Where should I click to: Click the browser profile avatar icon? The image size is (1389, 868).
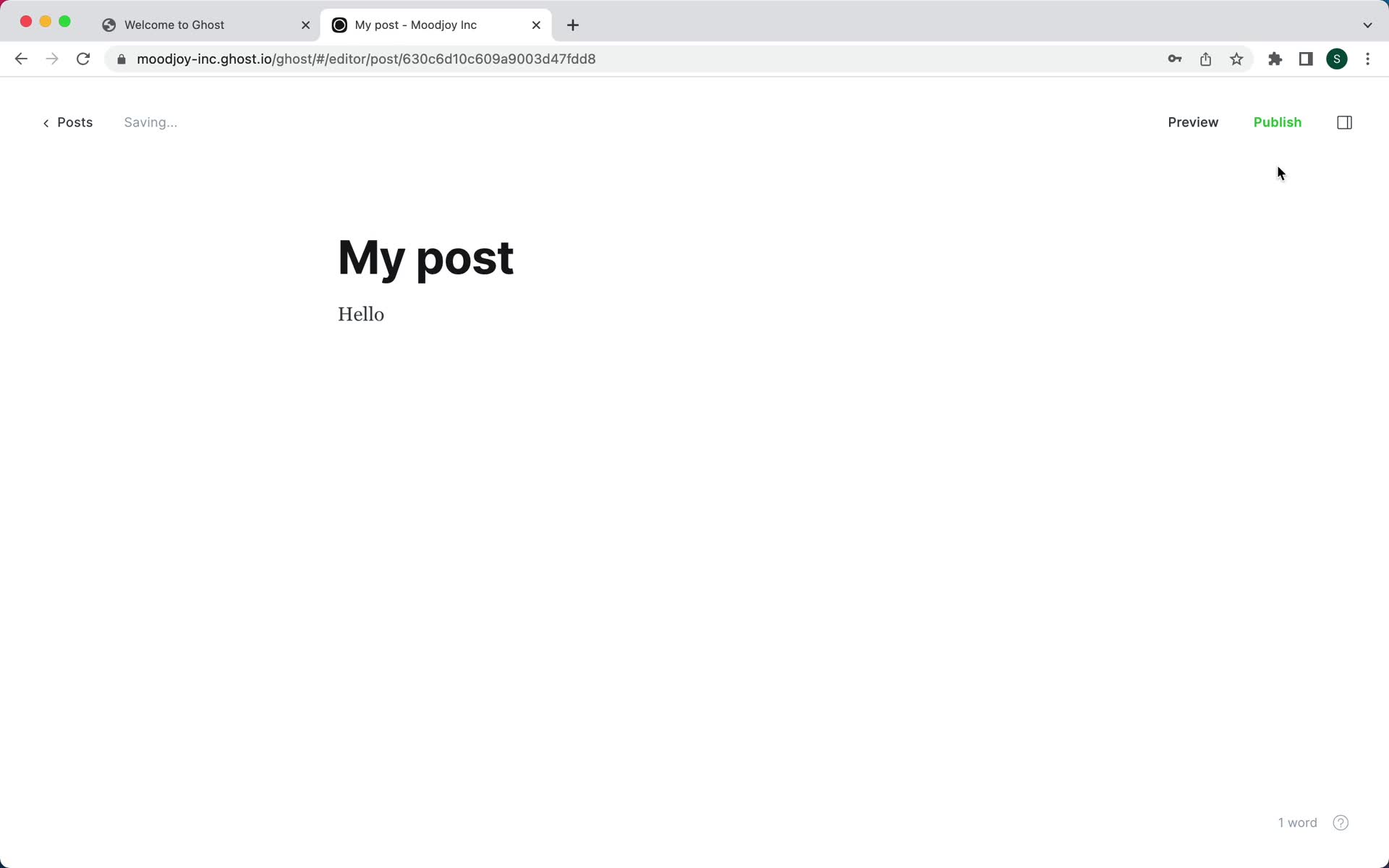tap(1337, 59)
